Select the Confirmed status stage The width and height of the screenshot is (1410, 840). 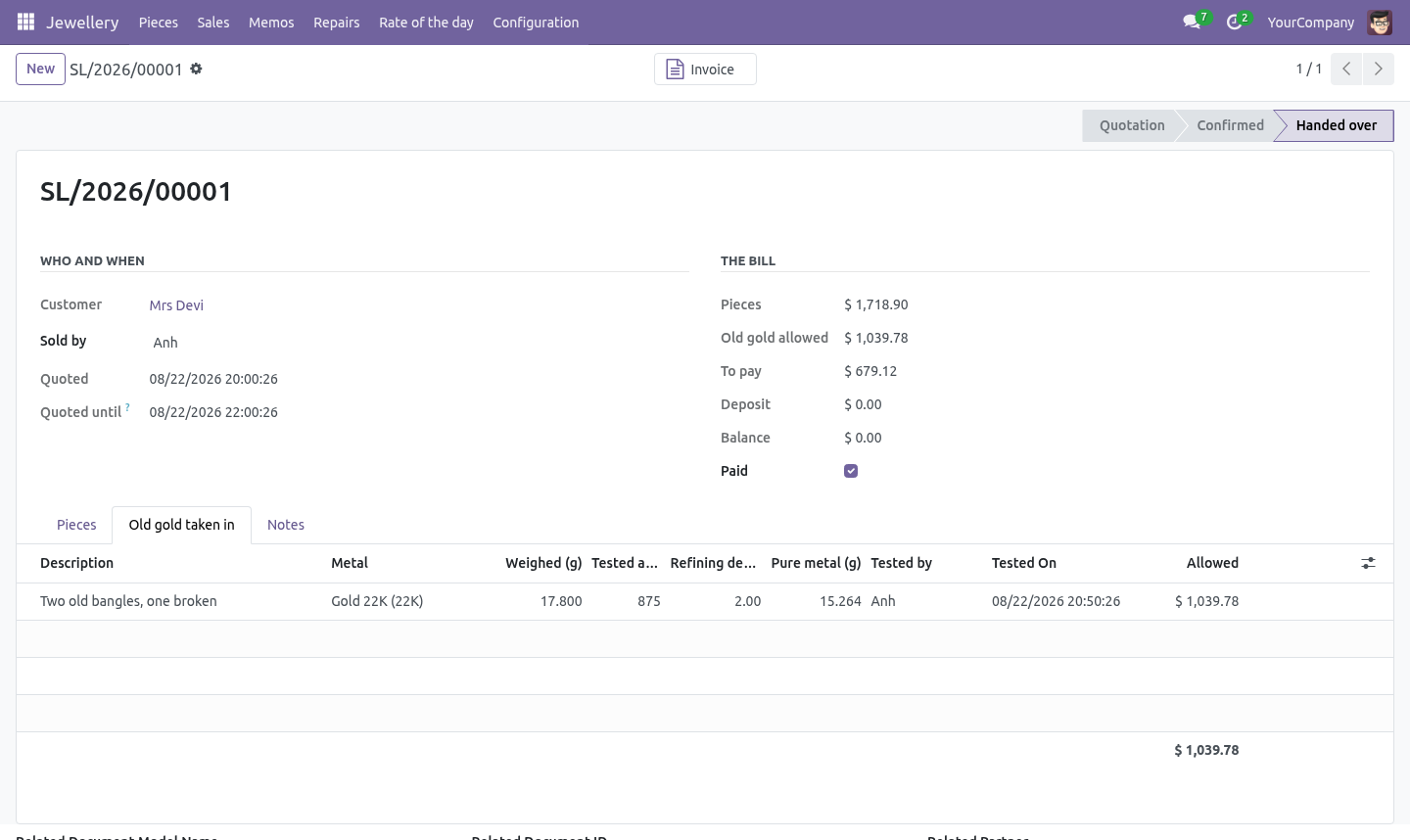[x=1230, y=125]
